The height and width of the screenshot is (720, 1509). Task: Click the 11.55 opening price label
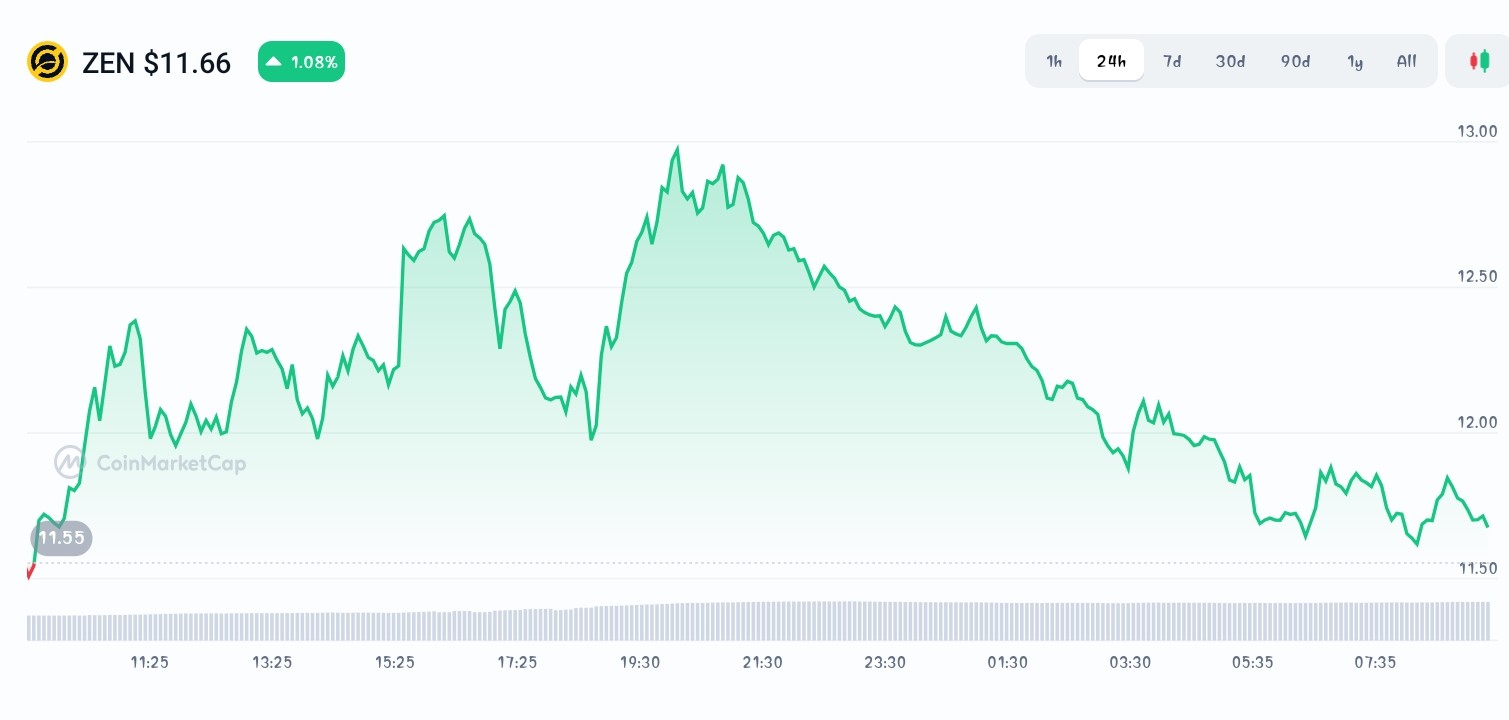(61, 538)
